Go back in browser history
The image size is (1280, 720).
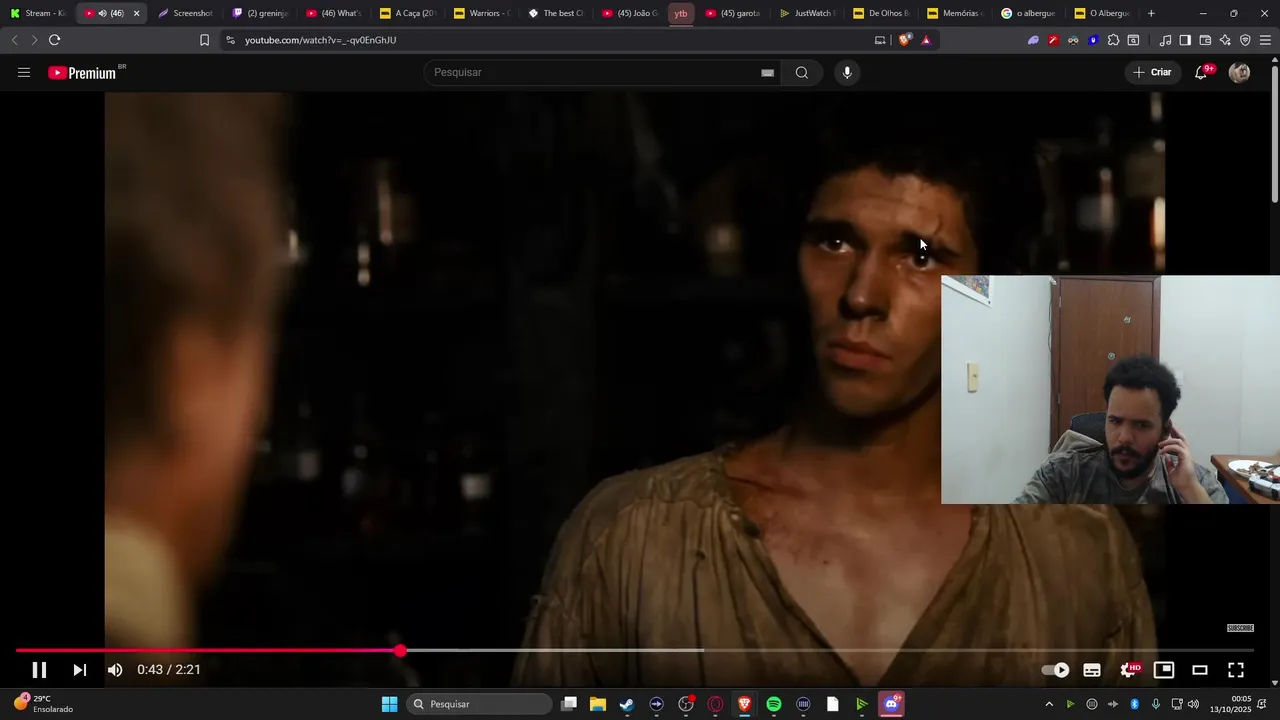point(14,40)
